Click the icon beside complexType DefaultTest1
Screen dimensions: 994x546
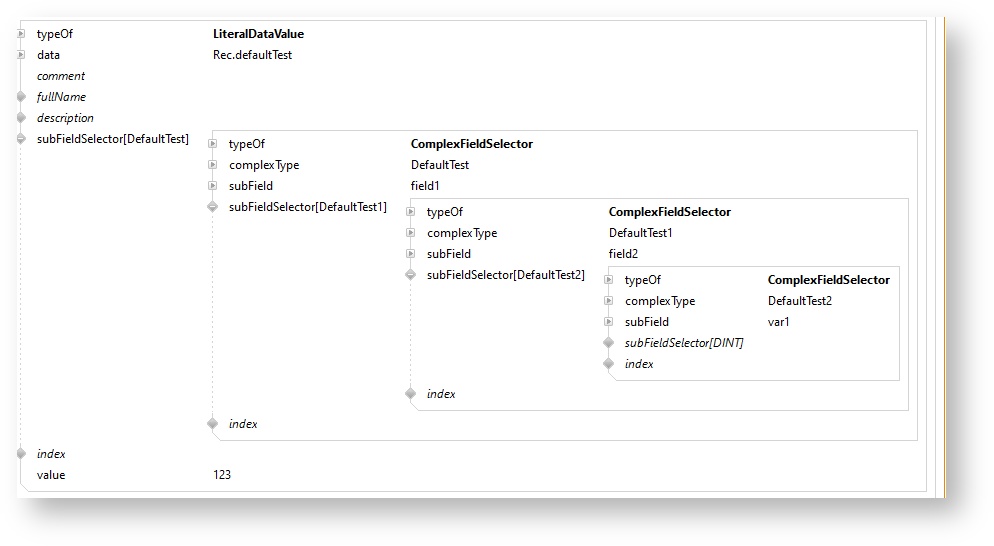[x=410, y=233]
